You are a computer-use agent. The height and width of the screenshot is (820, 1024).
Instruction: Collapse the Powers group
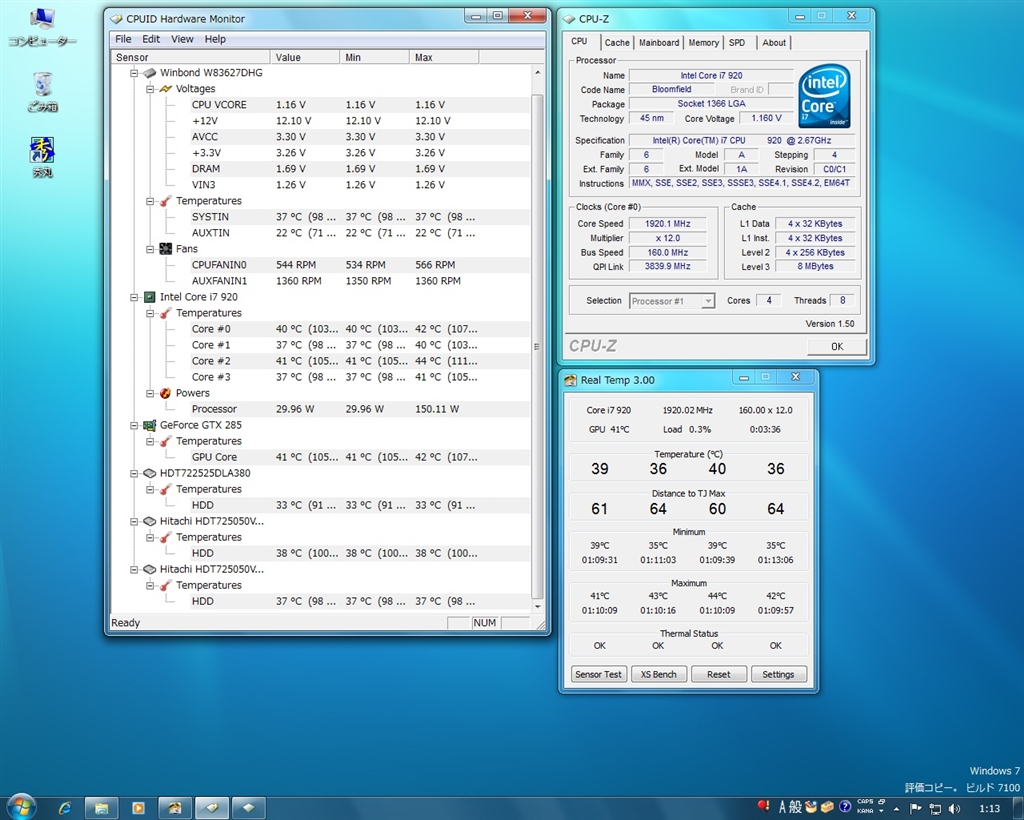point(150,393)
